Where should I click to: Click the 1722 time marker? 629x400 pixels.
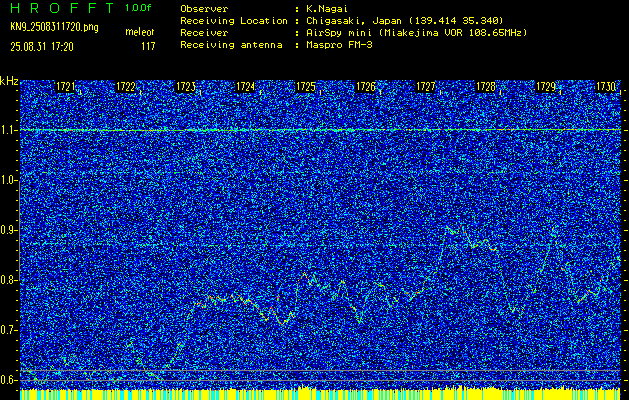[x=126, y=87]
